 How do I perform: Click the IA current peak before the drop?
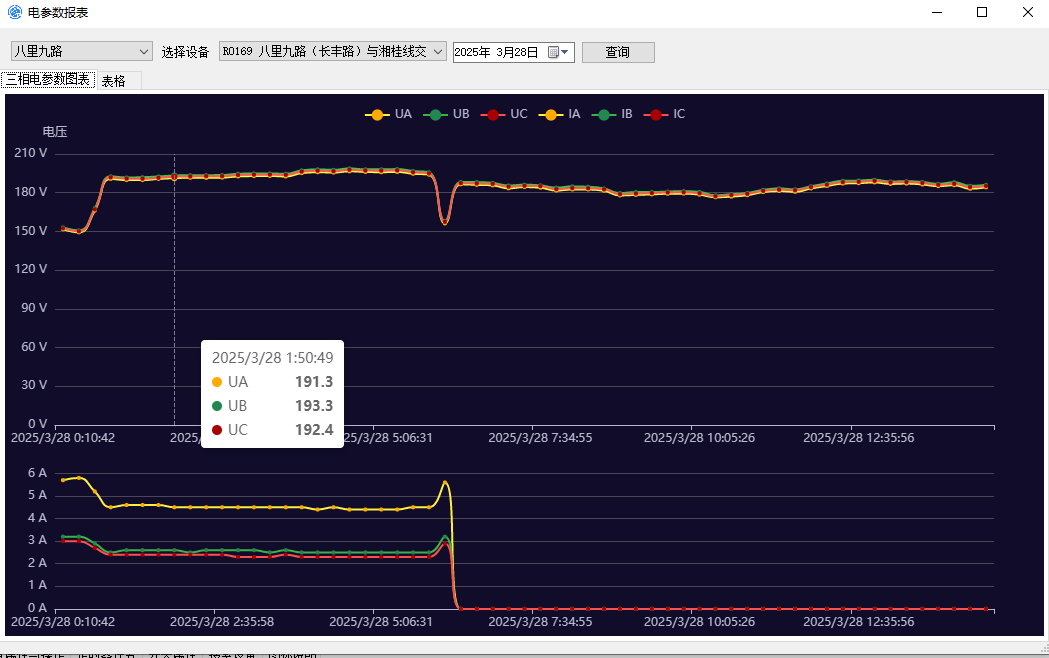445,483
